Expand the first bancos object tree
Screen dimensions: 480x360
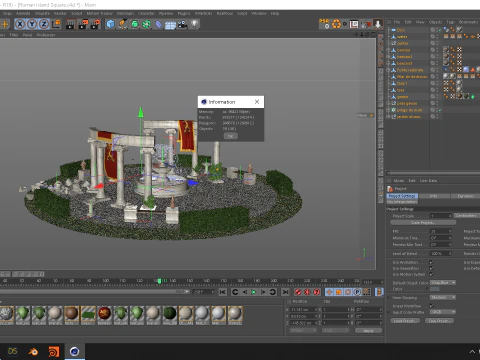(x=388, y=50)
